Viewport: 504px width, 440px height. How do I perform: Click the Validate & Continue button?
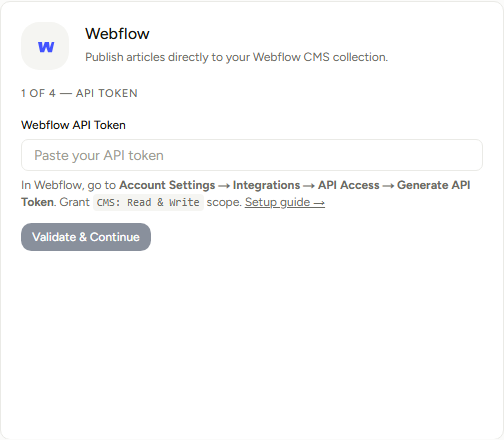86,237
